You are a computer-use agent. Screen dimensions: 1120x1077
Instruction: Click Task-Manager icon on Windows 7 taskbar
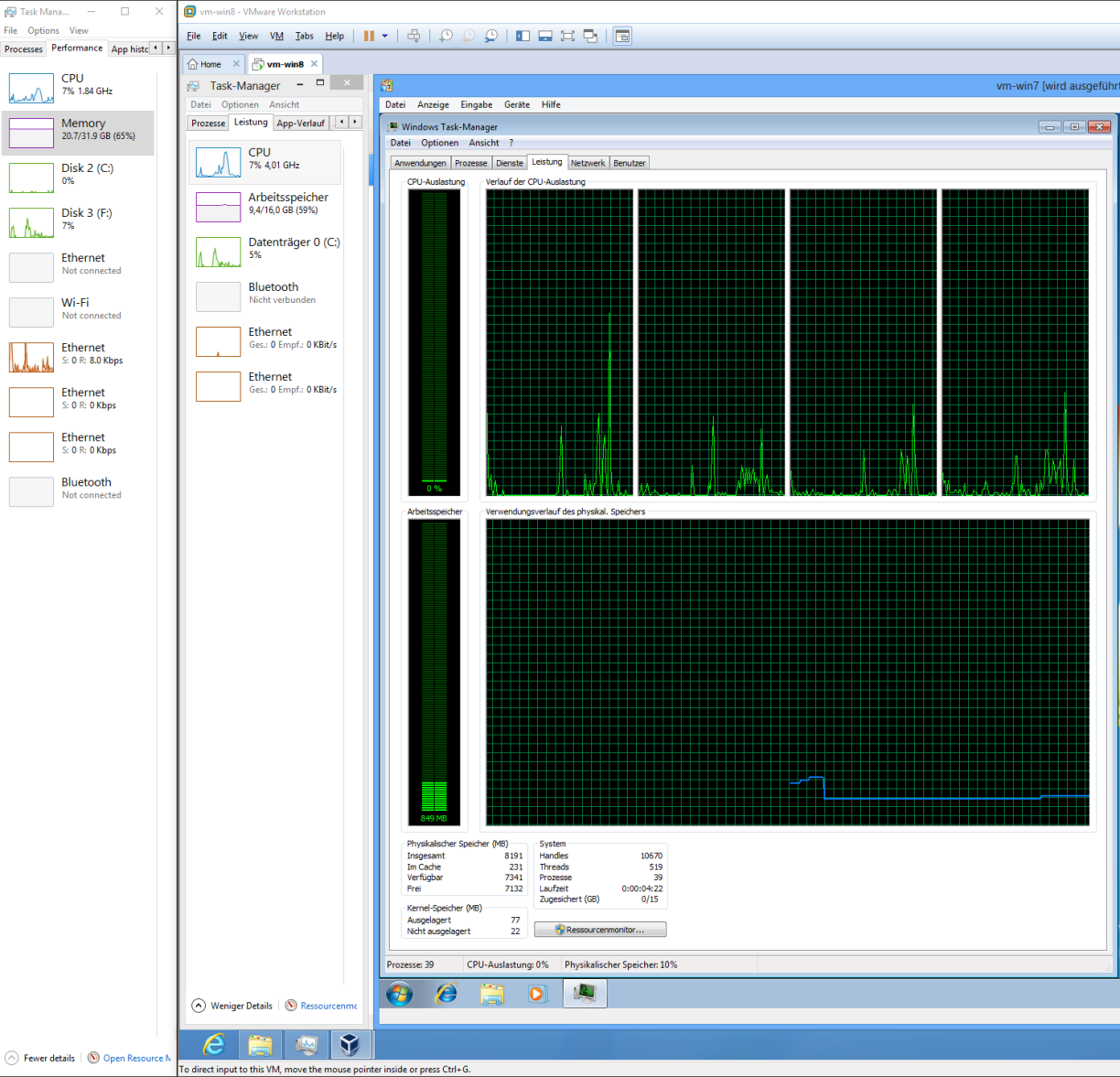coord(585,993)
